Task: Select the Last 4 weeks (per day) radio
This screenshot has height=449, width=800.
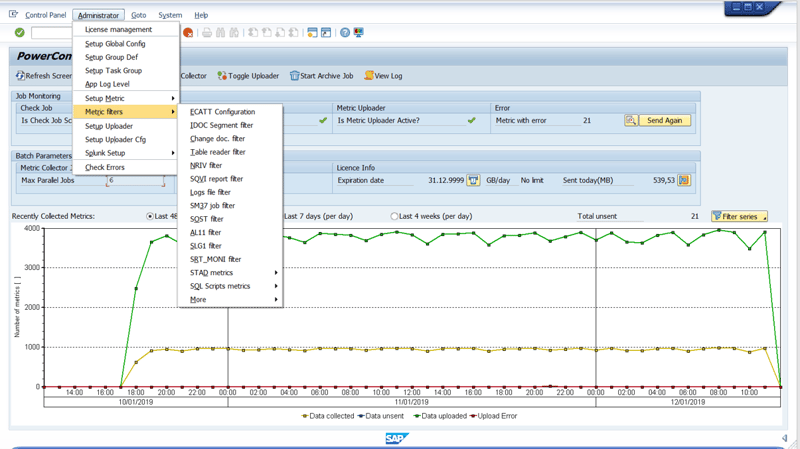Action: [394, 216]
